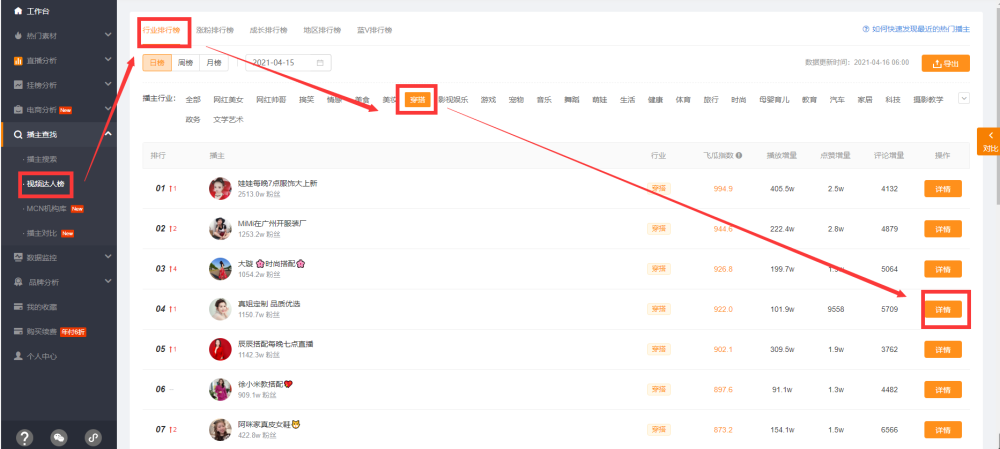
Task: Click the magnifier icon beside 播主查找
Action: (x=18, y=134)
